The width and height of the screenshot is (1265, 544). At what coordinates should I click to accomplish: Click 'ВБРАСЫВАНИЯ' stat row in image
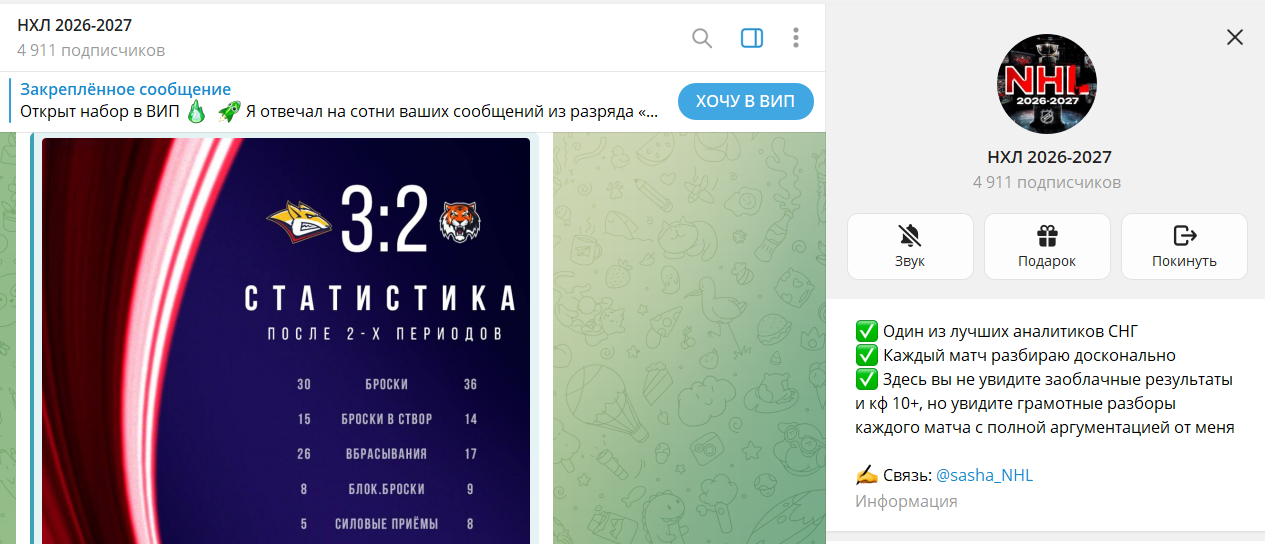tap(386, 453)
